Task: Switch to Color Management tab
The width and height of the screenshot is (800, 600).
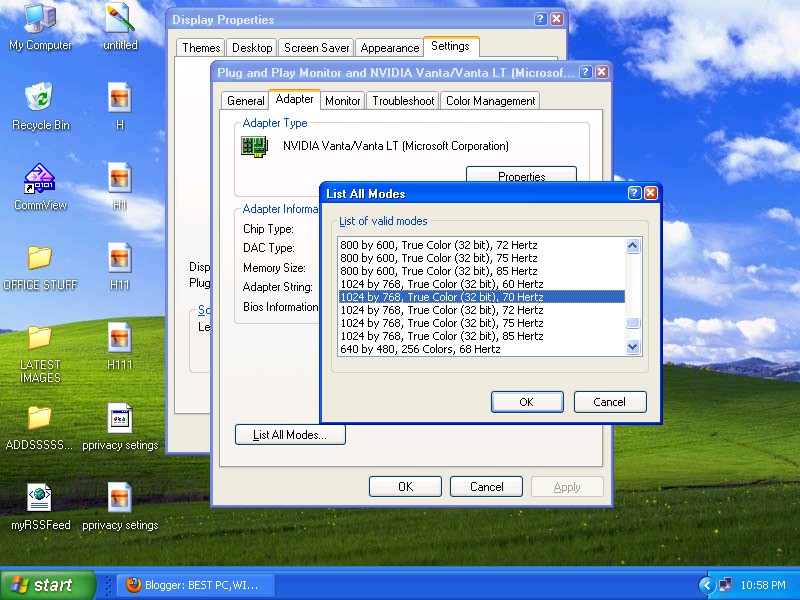Action: (490, 101)
